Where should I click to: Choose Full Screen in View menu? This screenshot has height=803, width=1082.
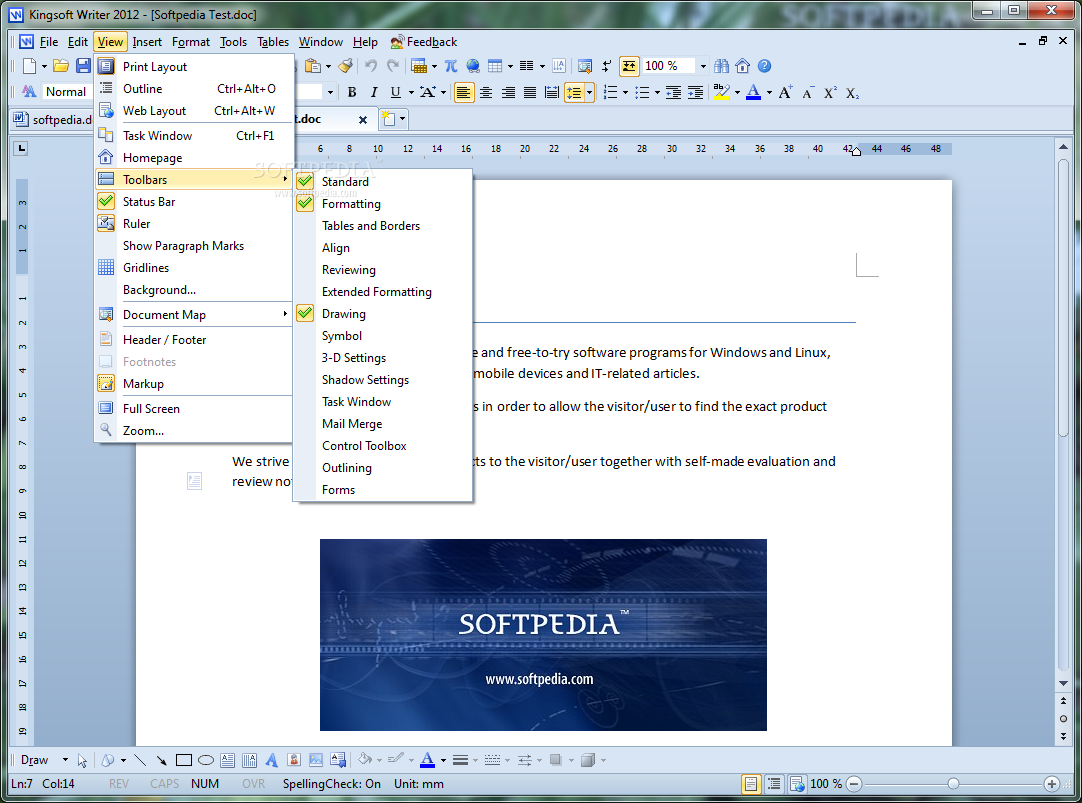point(194,408)
